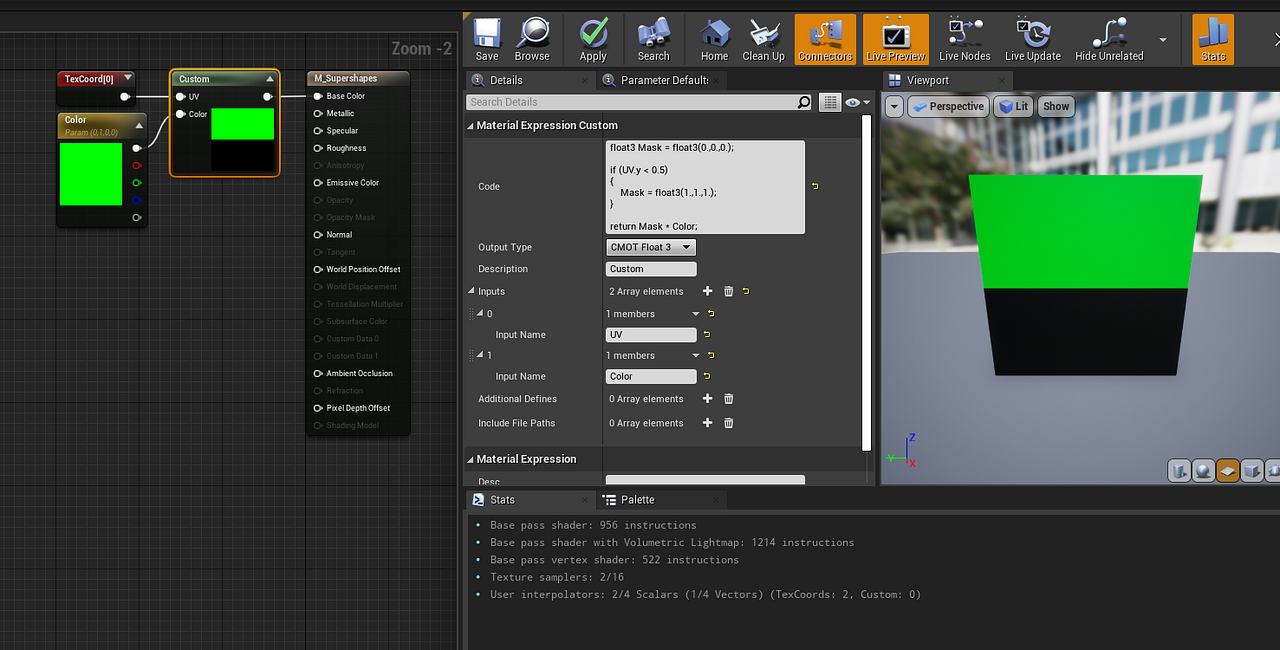This screenshot has width=1280, height=650.
Task: Click the Clean Up toolbar icon
Action: coord(763,40)
